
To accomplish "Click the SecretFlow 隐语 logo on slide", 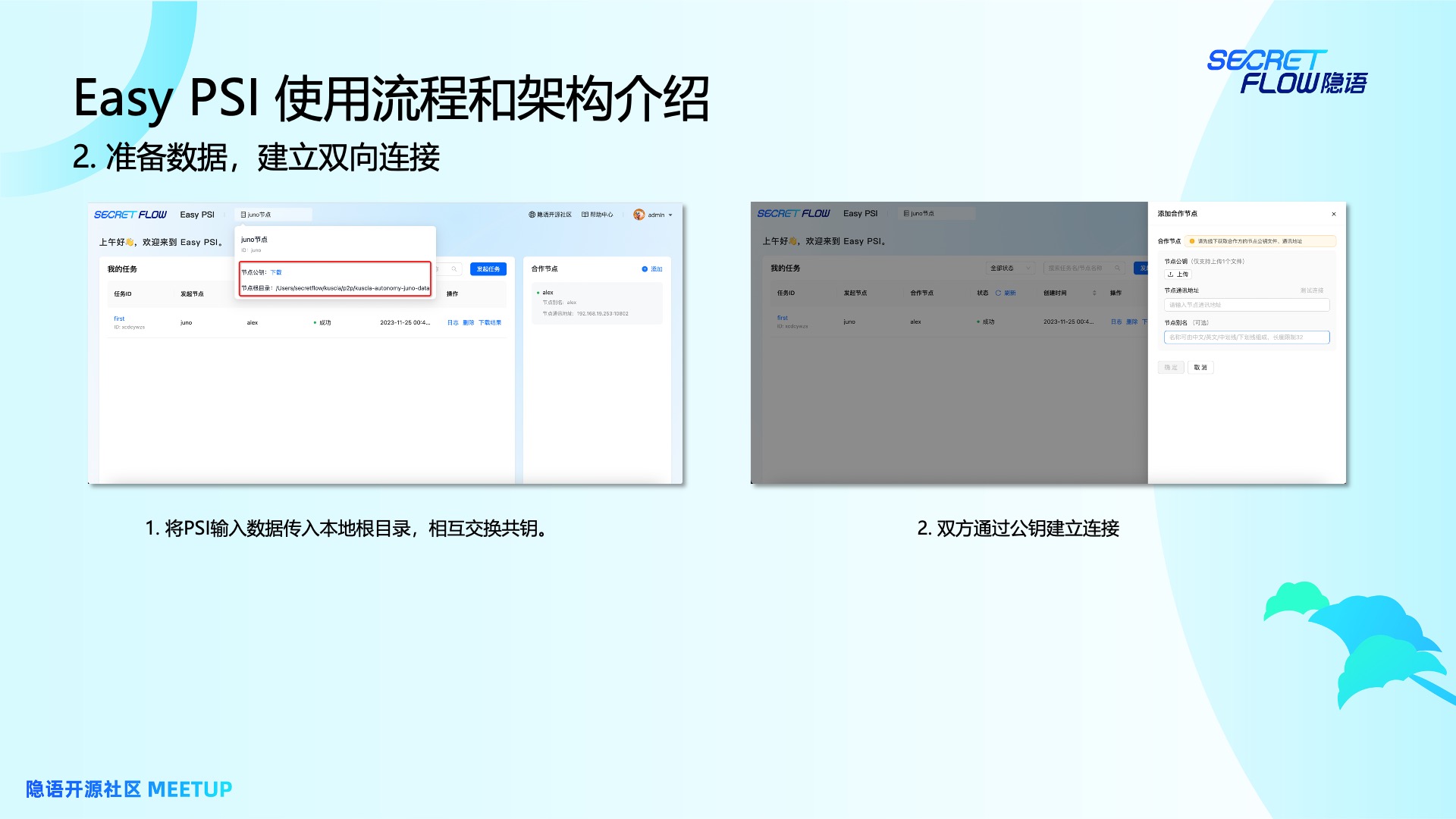I will [x=1286, y=72].
